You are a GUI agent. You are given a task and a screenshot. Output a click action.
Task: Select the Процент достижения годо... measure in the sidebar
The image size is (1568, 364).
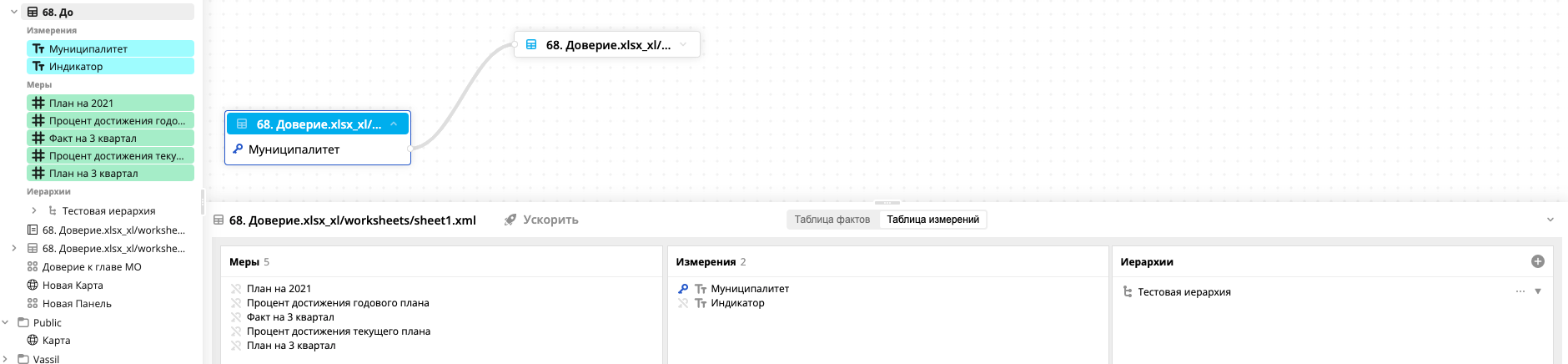pyautogui.click(x=110, y=120)
